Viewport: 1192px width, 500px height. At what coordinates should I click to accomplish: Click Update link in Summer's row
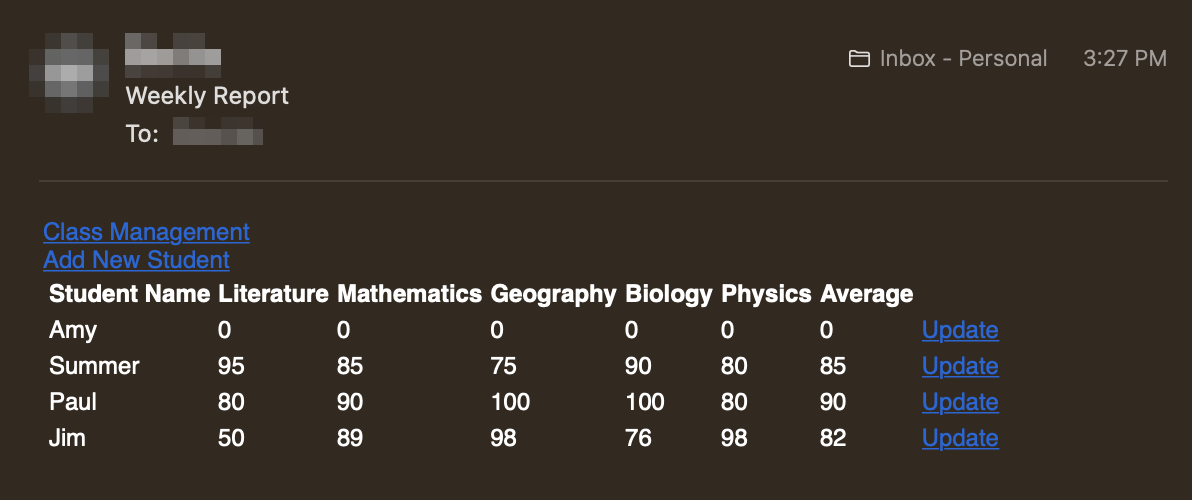[x=959, y=366]
